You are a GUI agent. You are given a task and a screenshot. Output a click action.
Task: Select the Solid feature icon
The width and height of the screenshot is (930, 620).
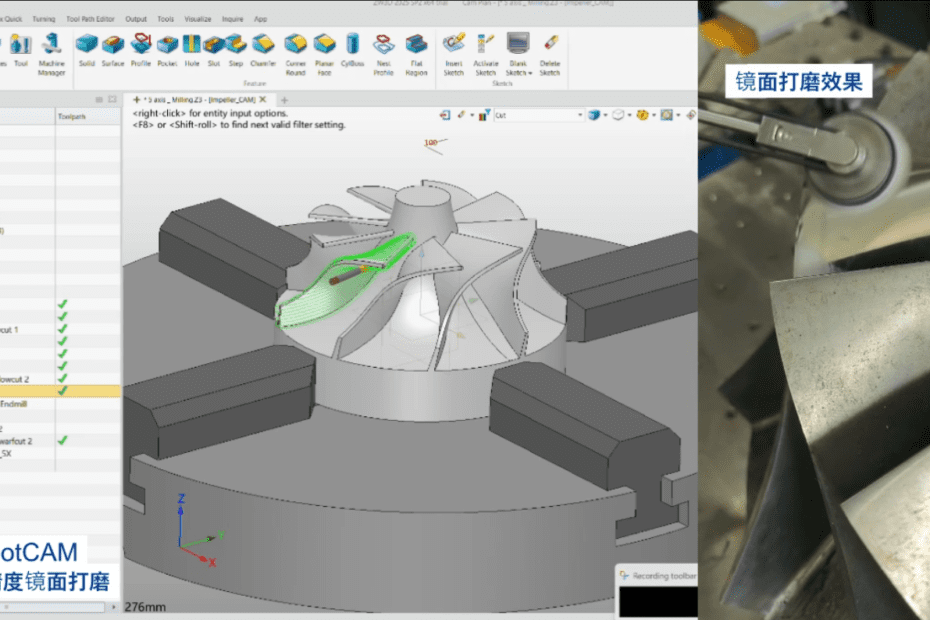tap(87, 45)
